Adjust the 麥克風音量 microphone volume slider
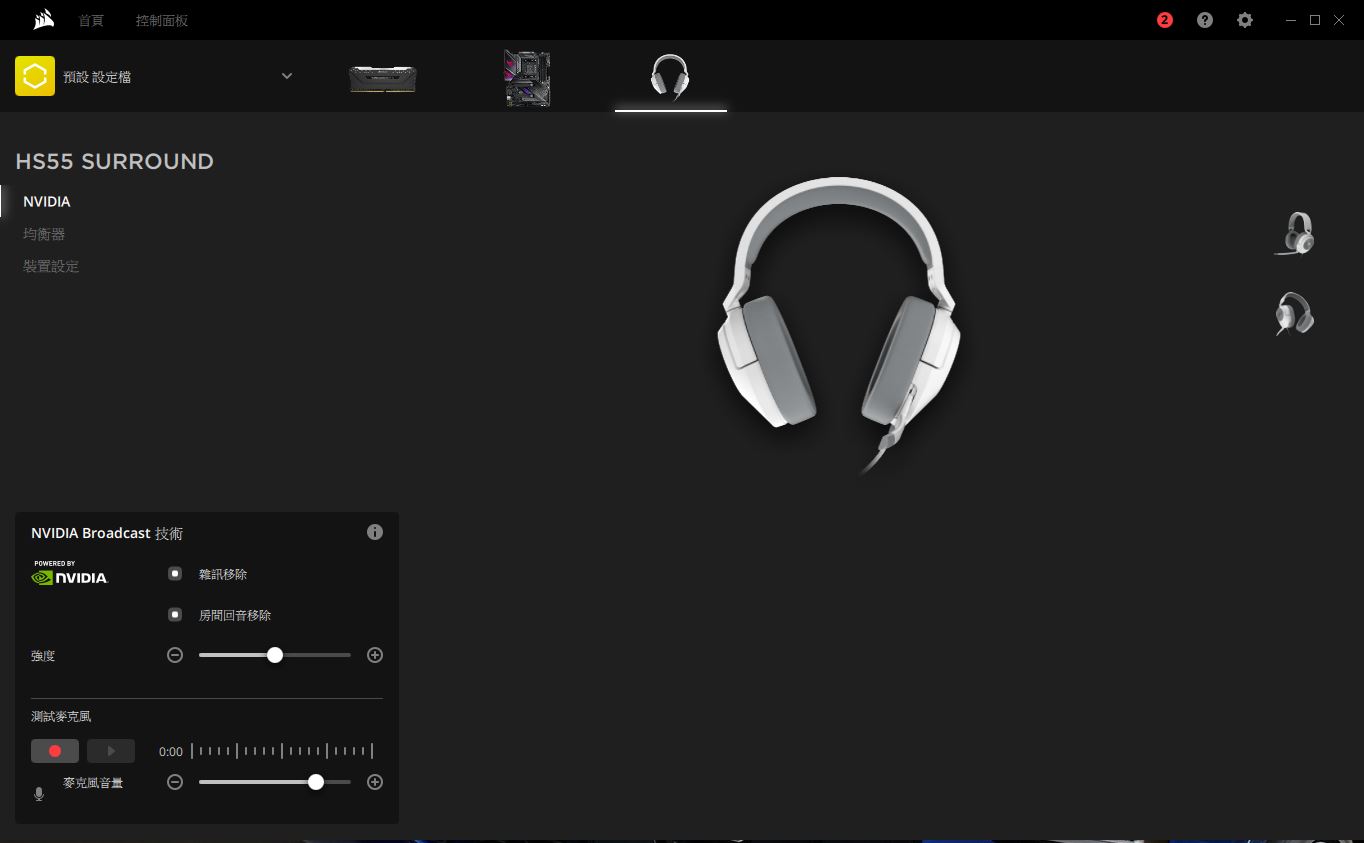The width and height of the screenshot is (1364, 843). (275, 782)
